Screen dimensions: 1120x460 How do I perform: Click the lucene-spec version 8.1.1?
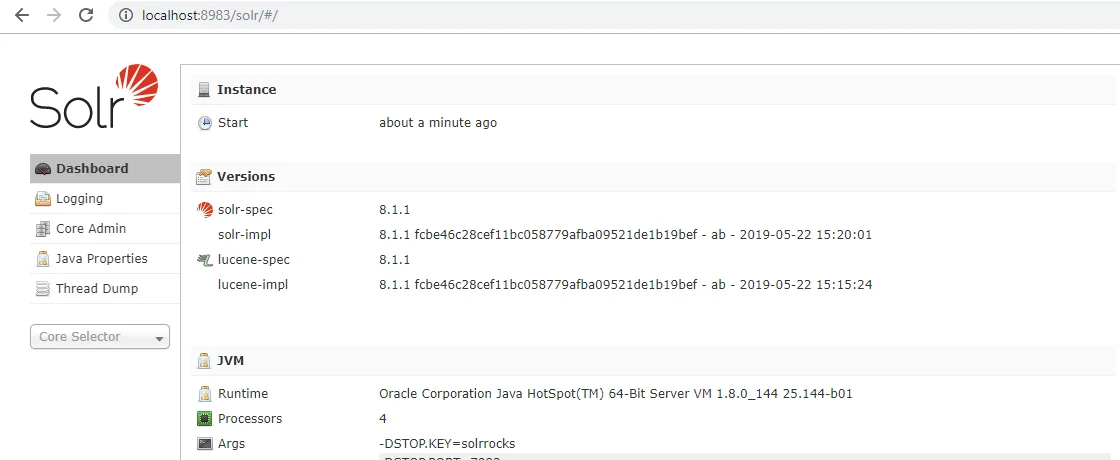coord(394,259)
